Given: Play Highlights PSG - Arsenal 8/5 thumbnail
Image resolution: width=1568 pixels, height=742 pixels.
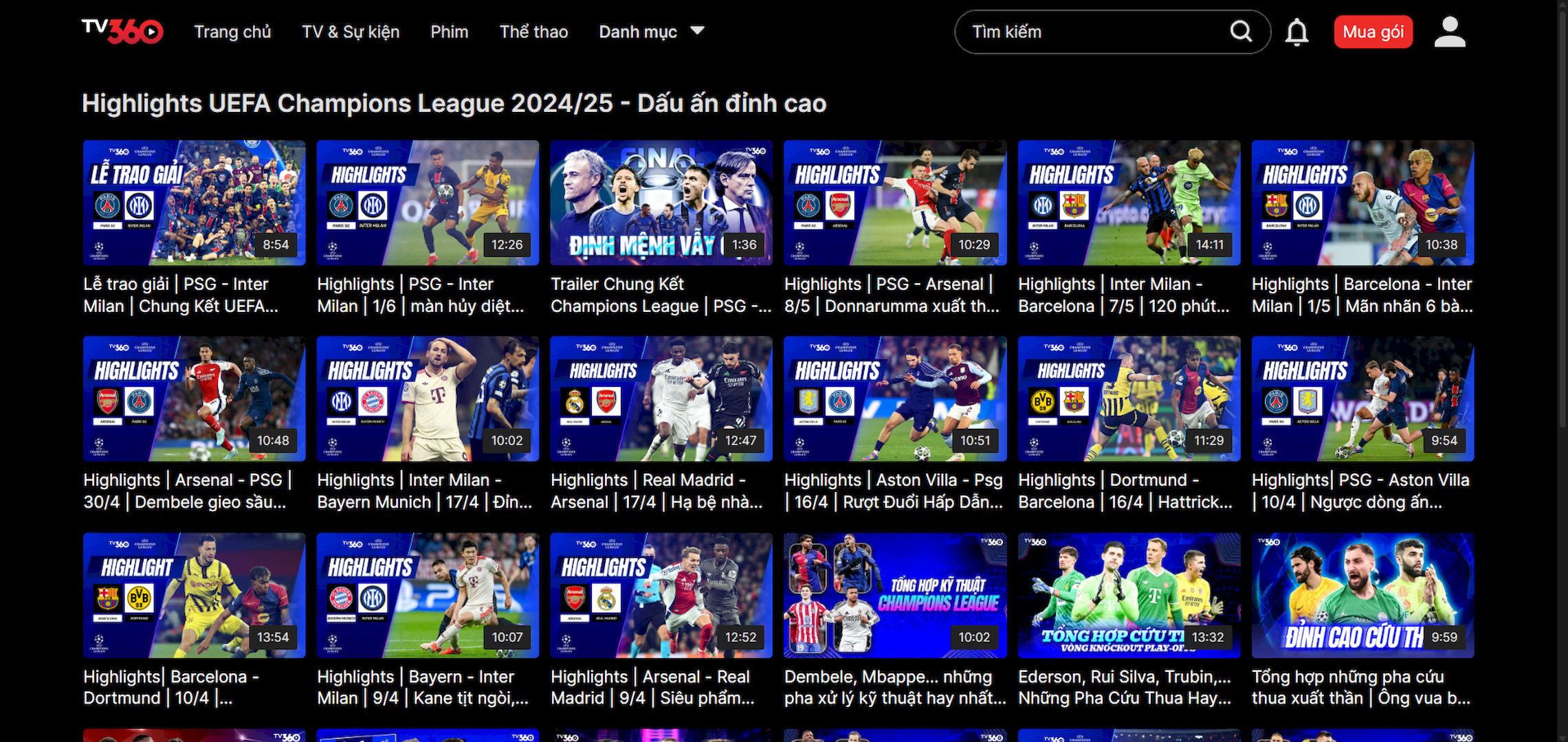Looking at the screenshot, I should [x=895, y=203].
